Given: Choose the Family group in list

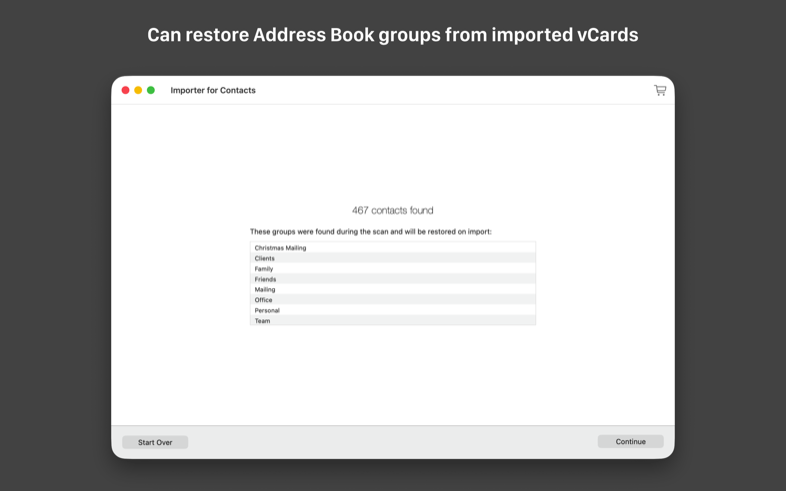Looking at the screenshot, I should [x=392, y=269].
